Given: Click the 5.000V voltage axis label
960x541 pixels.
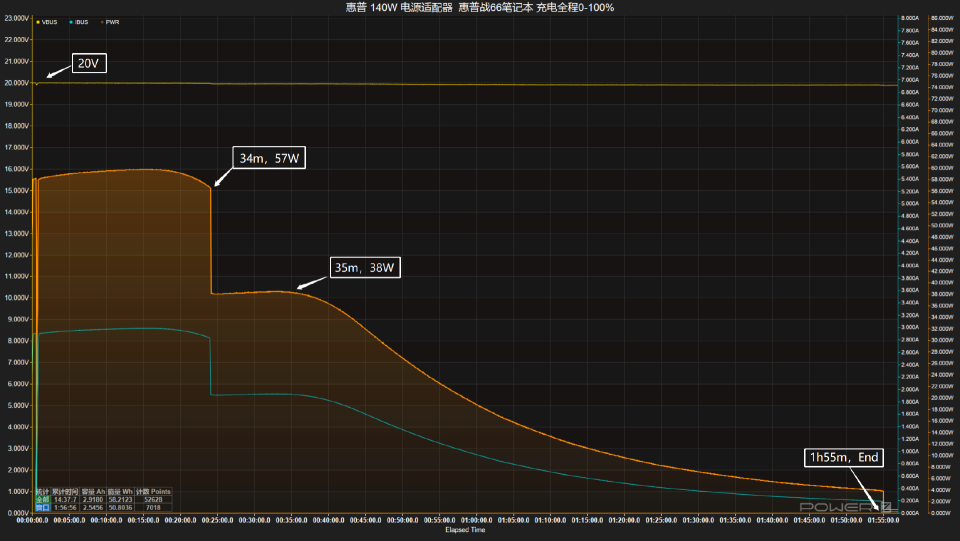Looking at the screenshot, I should [18, 406].
